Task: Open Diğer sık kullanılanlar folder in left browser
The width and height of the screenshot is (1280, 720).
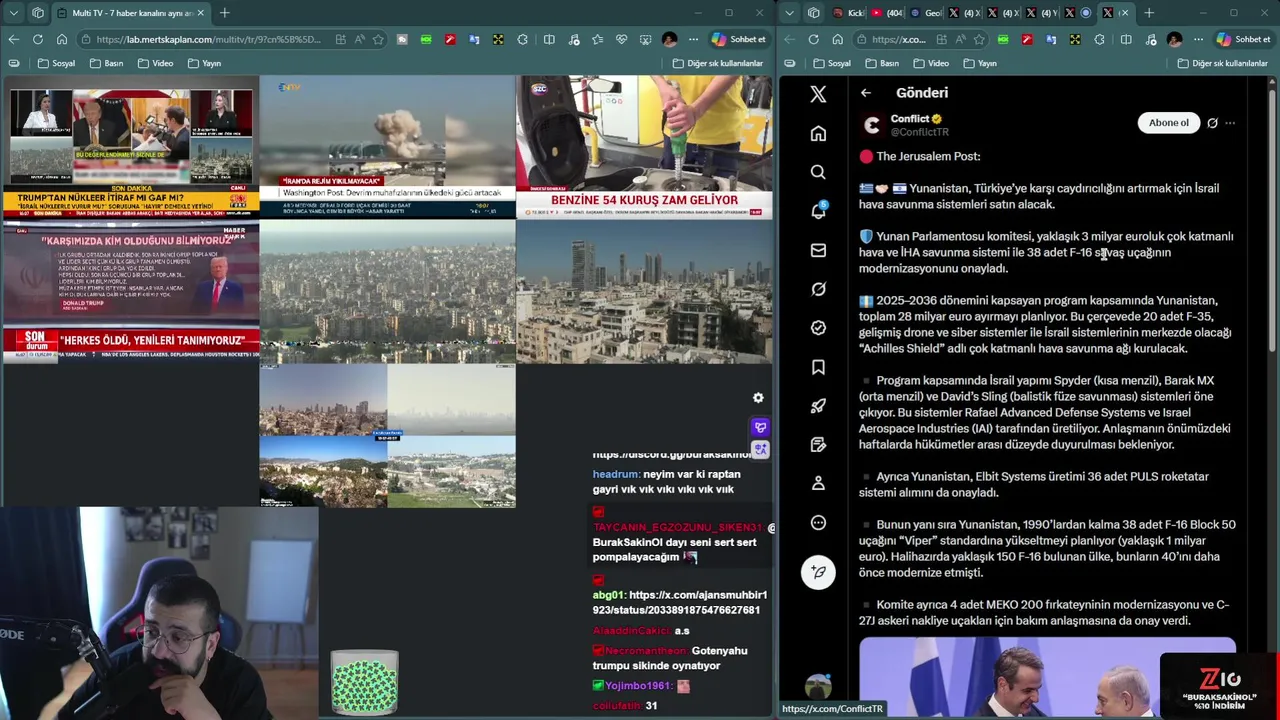Action: [717, 63]
